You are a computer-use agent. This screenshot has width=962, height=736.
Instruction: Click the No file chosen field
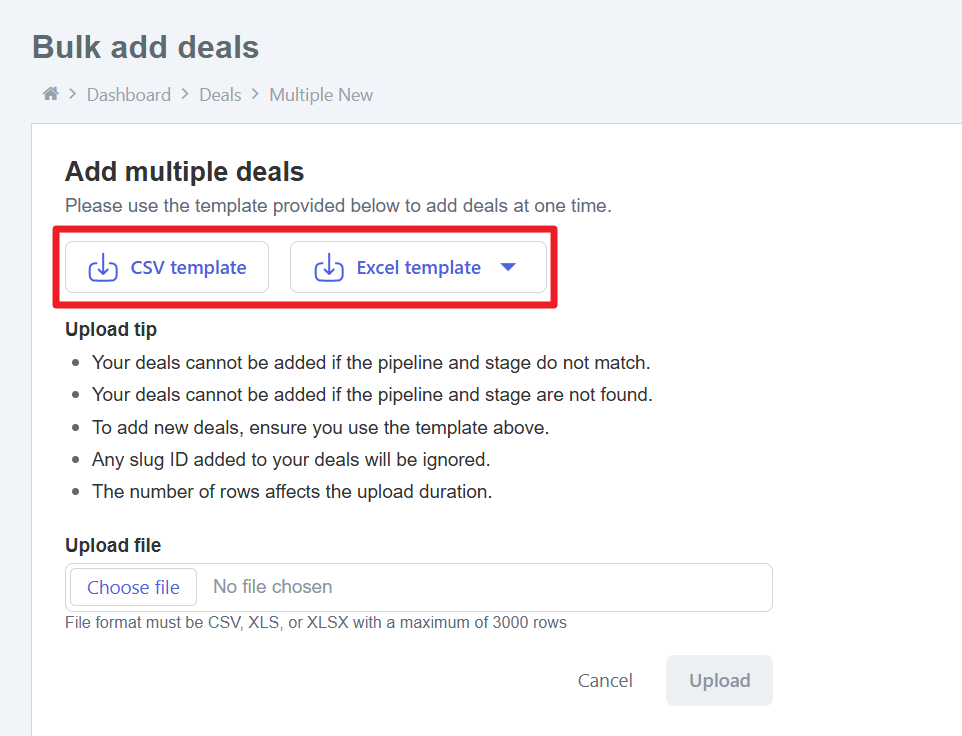click(x=273, y=587)
